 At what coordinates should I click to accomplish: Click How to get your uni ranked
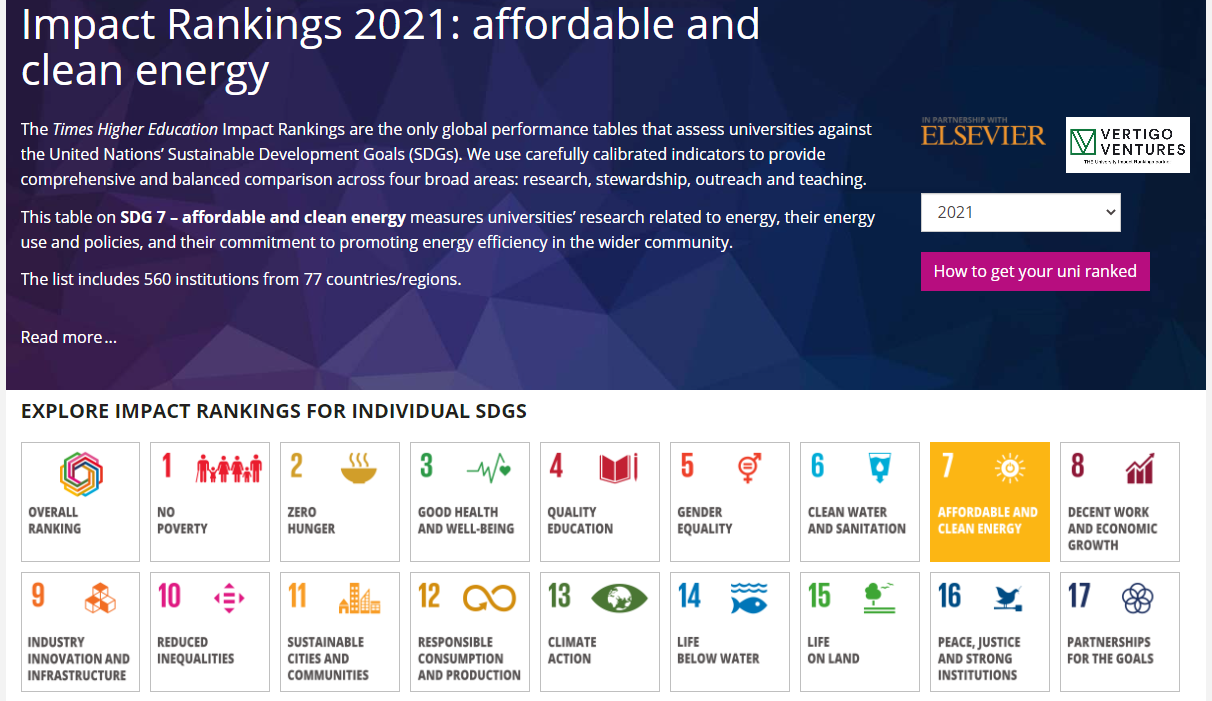1035,272
